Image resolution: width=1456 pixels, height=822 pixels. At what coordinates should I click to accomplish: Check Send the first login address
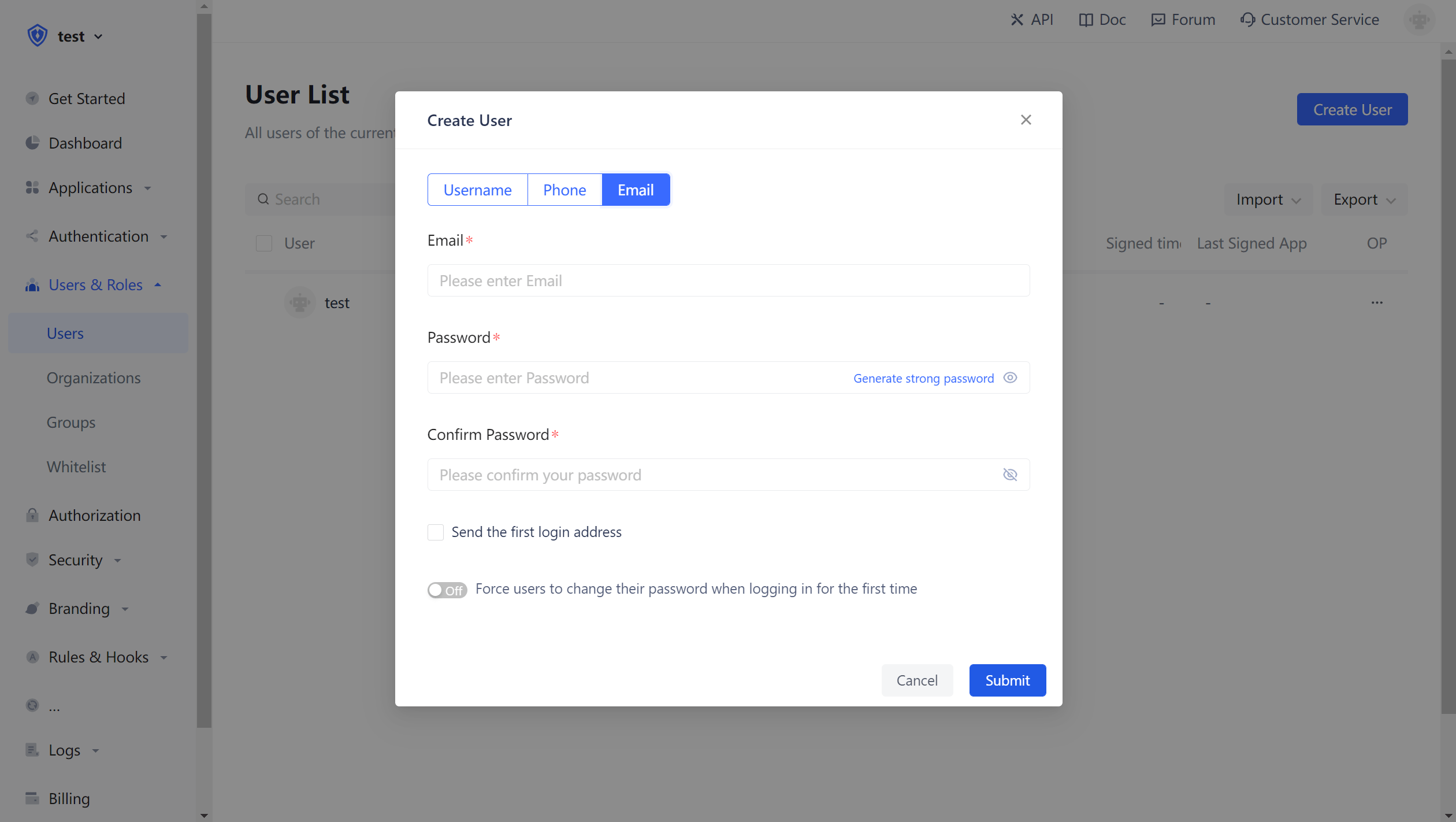tap(436, 532)
